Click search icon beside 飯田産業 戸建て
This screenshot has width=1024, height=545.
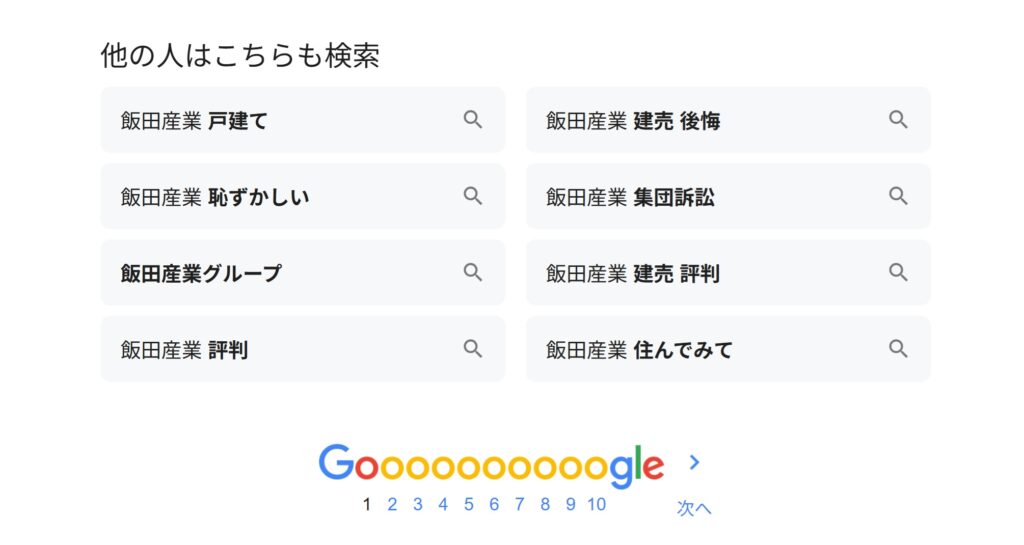point(473,119)
